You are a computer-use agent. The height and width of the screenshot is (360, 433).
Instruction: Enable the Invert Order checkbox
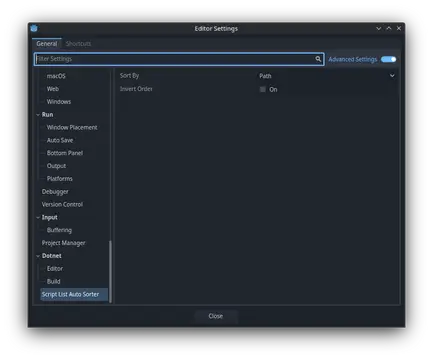[x=263, y=89]
